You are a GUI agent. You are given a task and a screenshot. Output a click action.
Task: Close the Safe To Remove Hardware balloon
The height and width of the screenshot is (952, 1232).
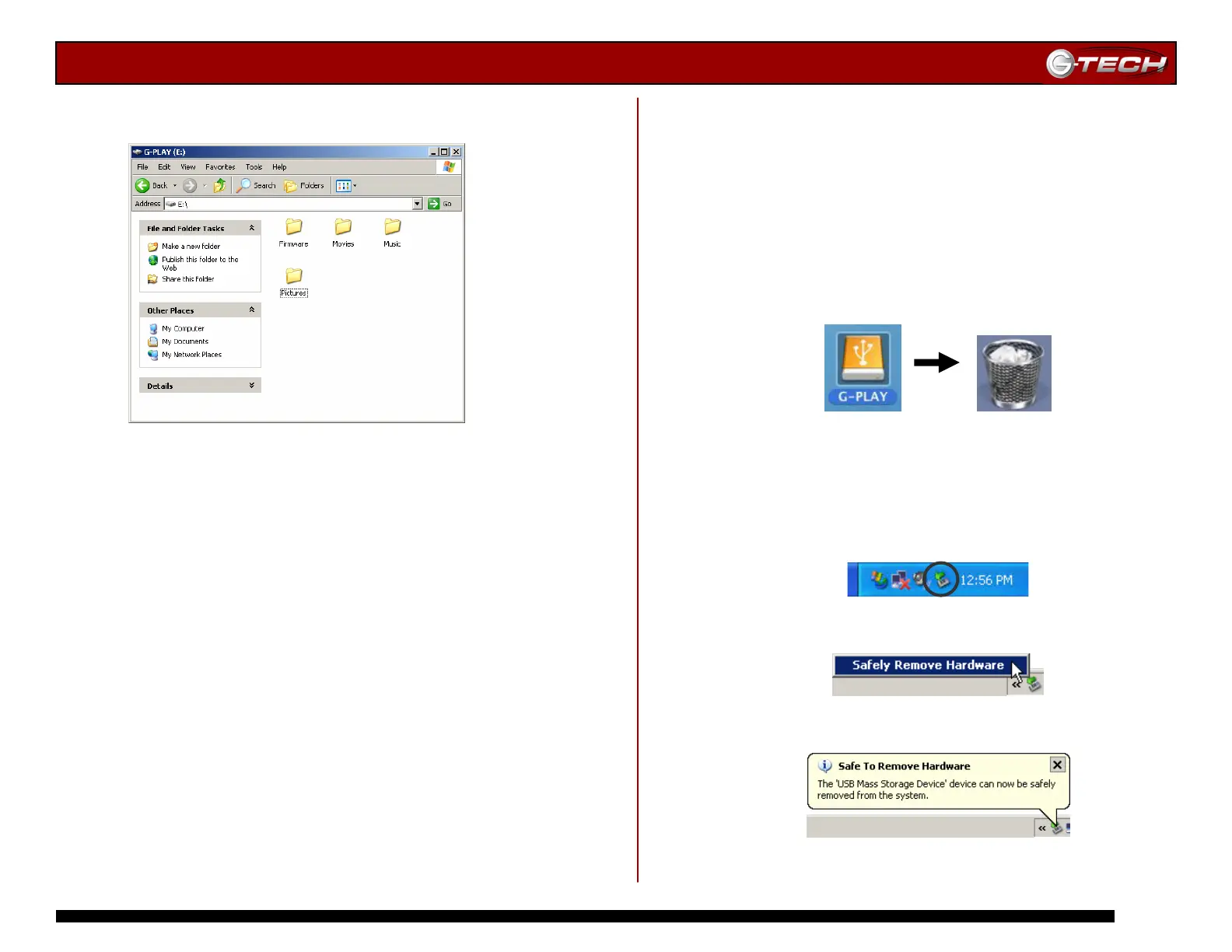click(x=1057, y=765)
